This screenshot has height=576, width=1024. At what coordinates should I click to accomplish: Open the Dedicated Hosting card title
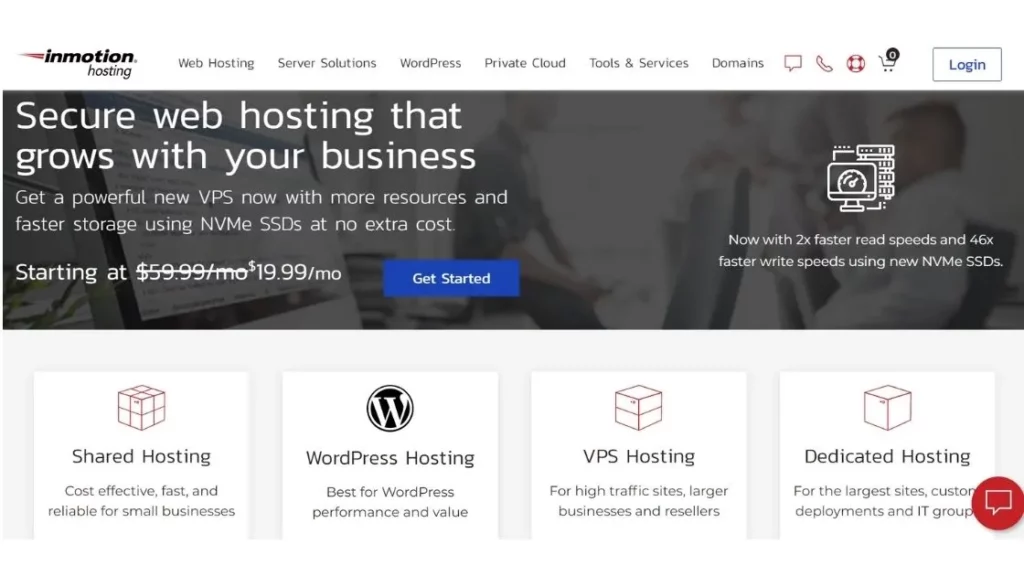pos(887,456)
